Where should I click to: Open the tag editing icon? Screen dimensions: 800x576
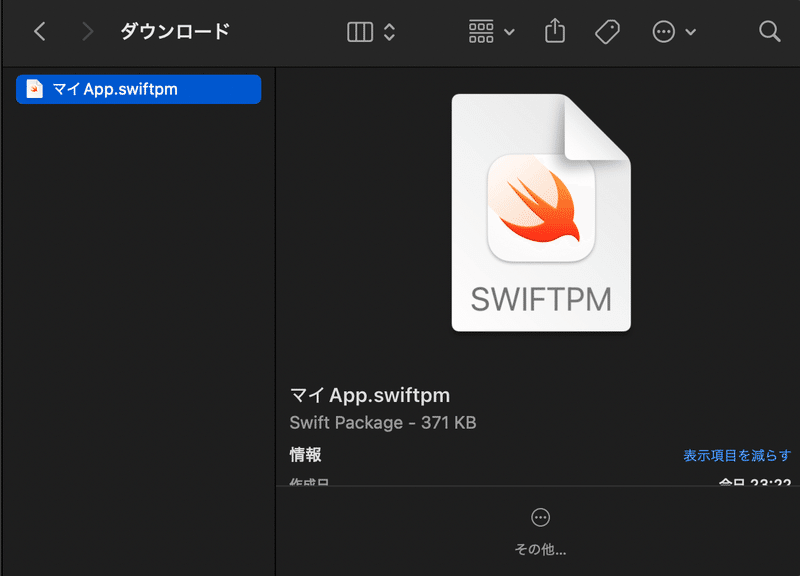coord(607,32)
